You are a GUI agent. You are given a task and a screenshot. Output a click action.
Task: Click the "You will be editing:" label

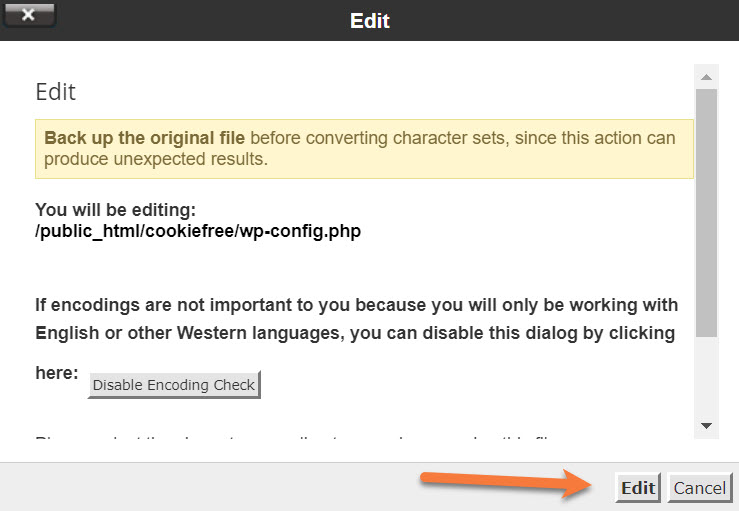point(116,210)
